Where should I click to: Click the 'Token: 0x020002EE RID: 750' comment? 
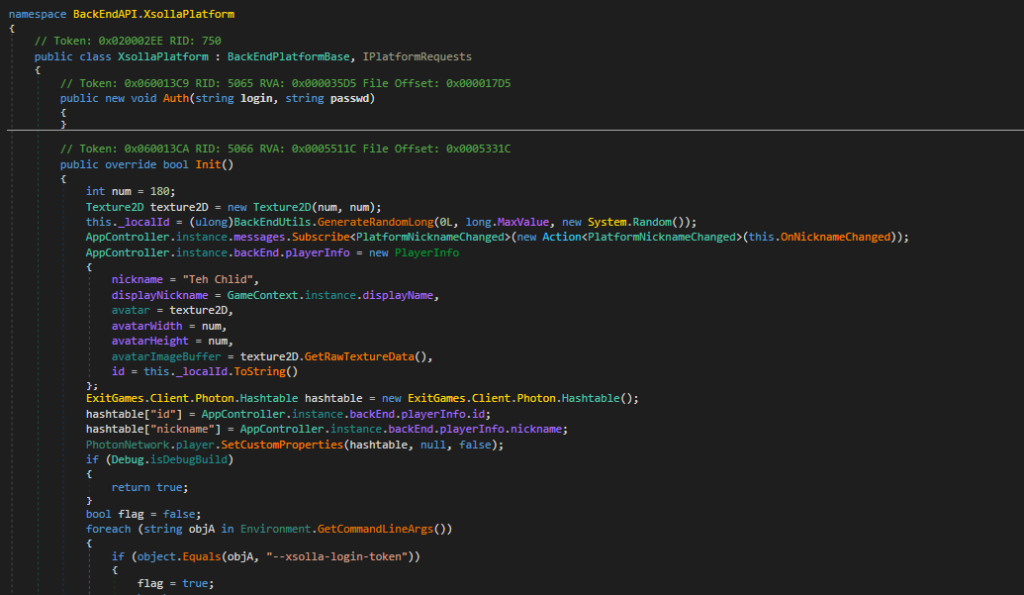tap(127, 40)
